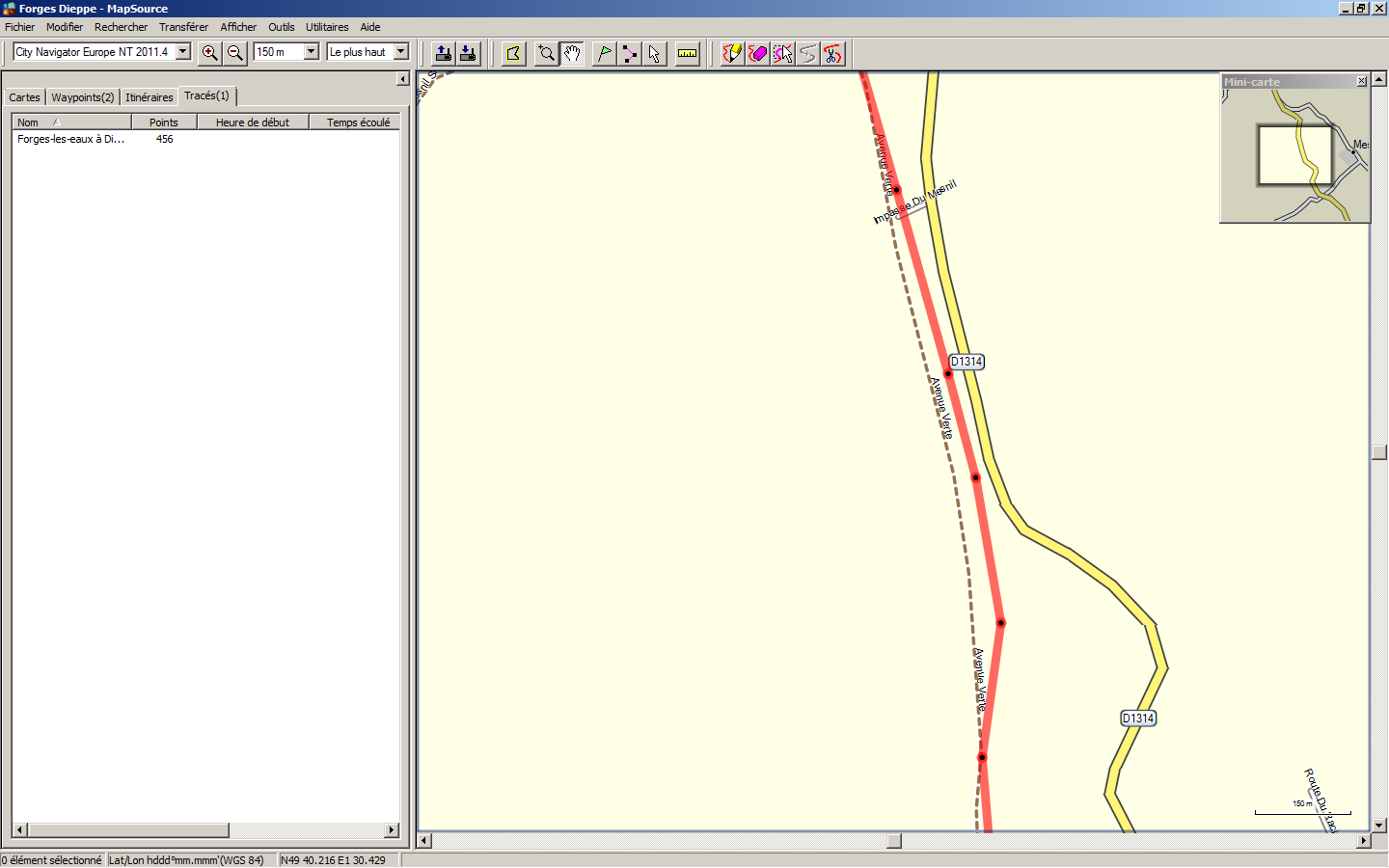Image resolution: width=1389 pixels, height=868 pixels.
Task: Click the upper D1314 road label
Action: pos(967,362)
